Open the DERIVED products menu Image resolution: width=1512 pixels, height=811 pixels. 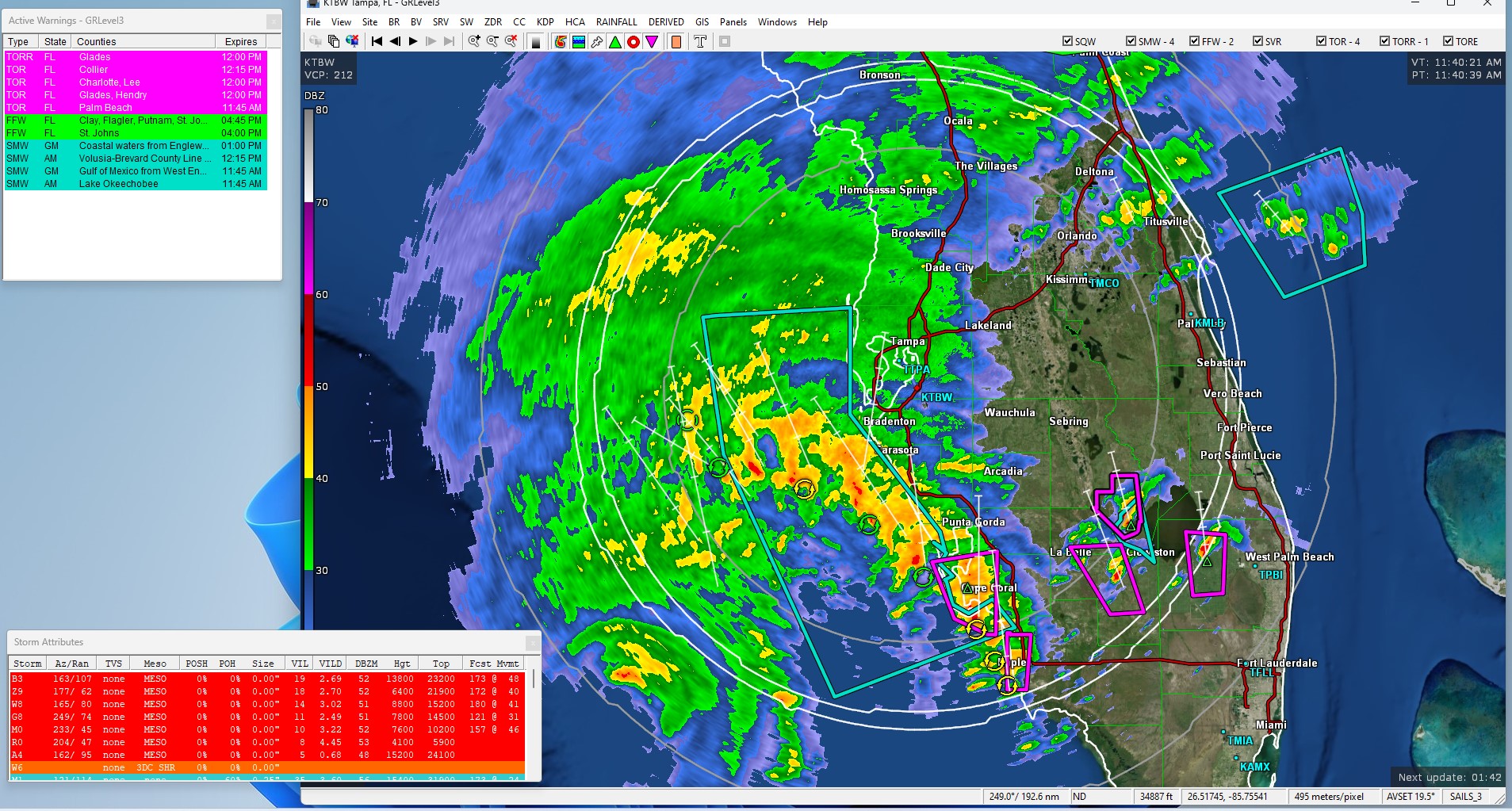tap(666, 22)
